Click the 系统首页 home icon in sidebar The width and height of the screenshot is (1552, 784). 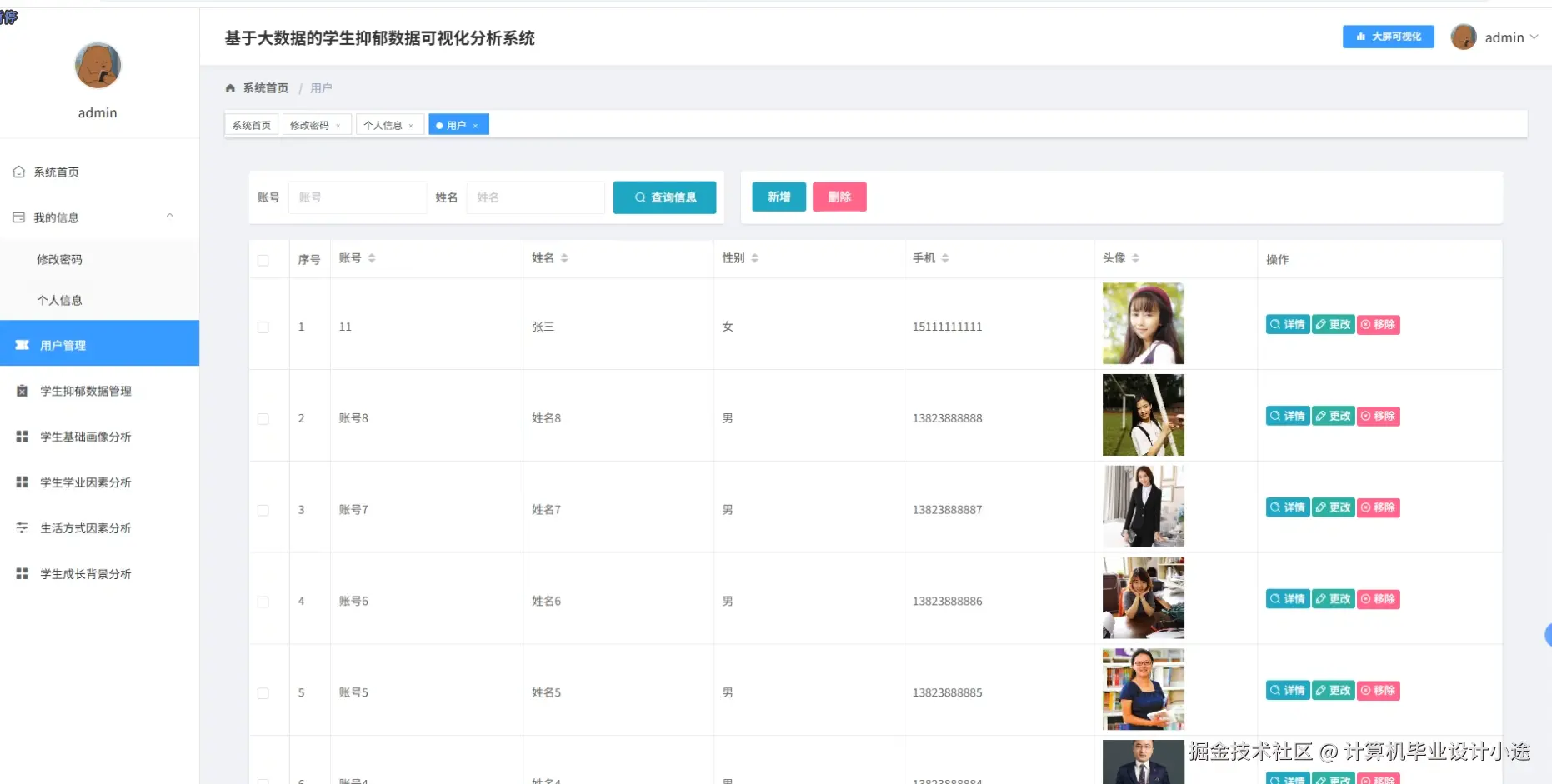[18, 172]
